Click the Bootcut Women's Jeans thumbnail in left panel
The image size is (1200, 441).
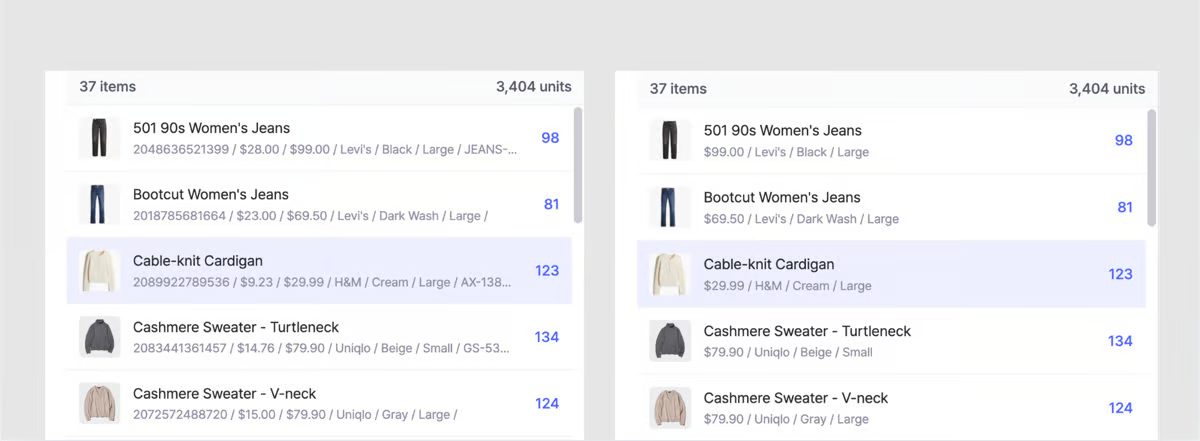pos(99,204)
